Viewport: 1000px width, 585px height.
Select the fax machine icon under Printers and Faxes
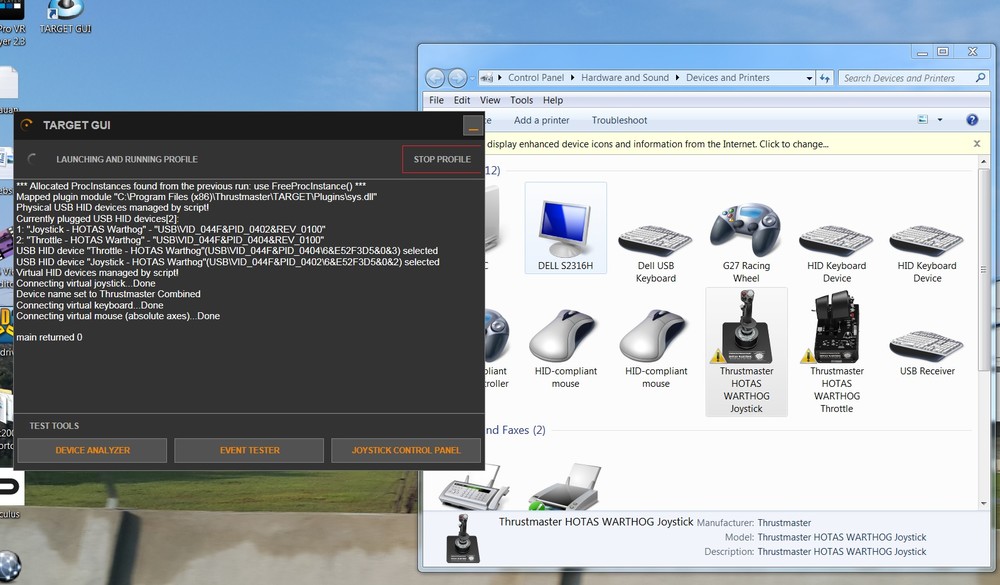[x=474, y=488]
